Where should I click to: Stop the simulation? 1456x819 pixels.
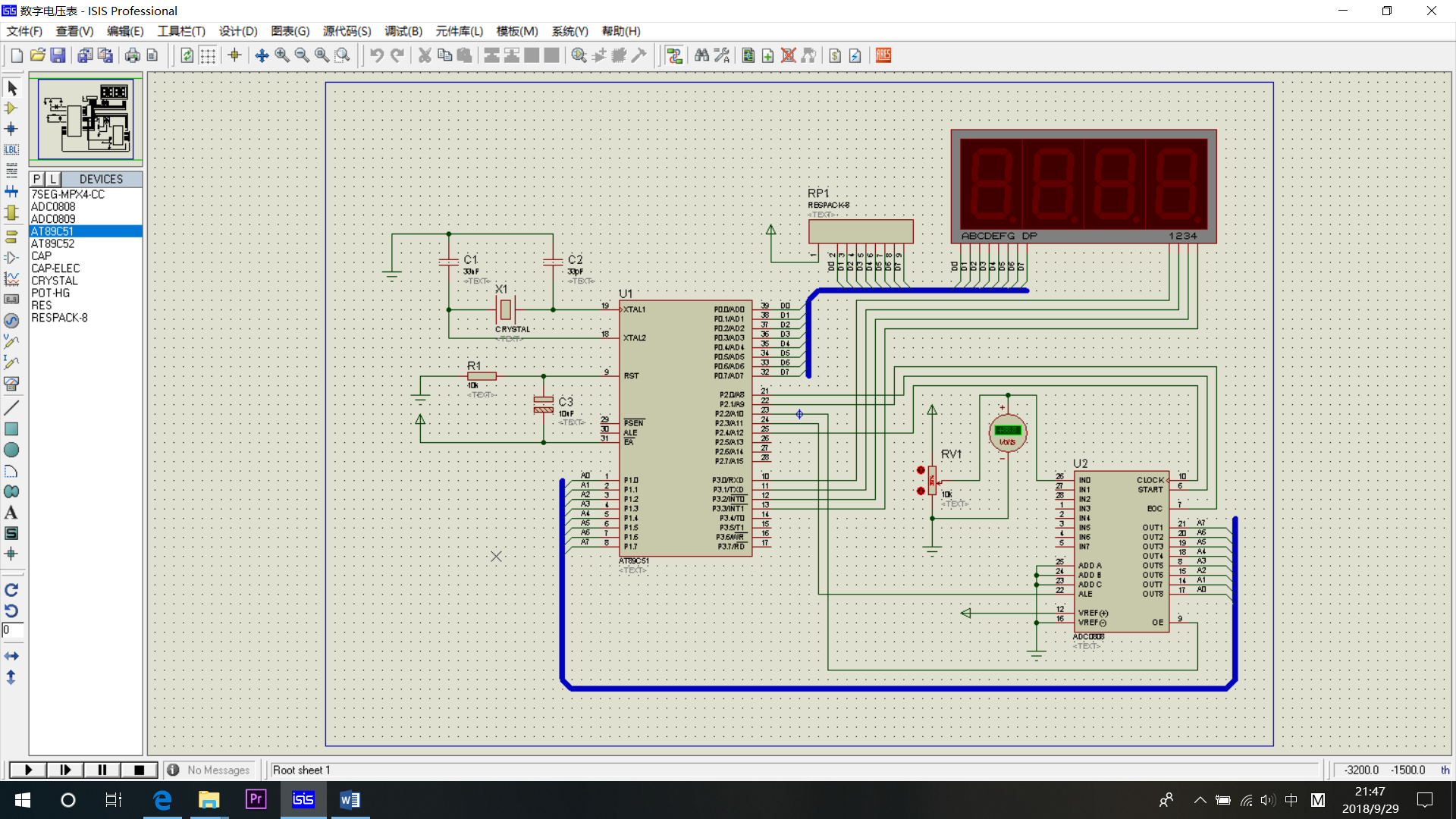pos(139,770)
